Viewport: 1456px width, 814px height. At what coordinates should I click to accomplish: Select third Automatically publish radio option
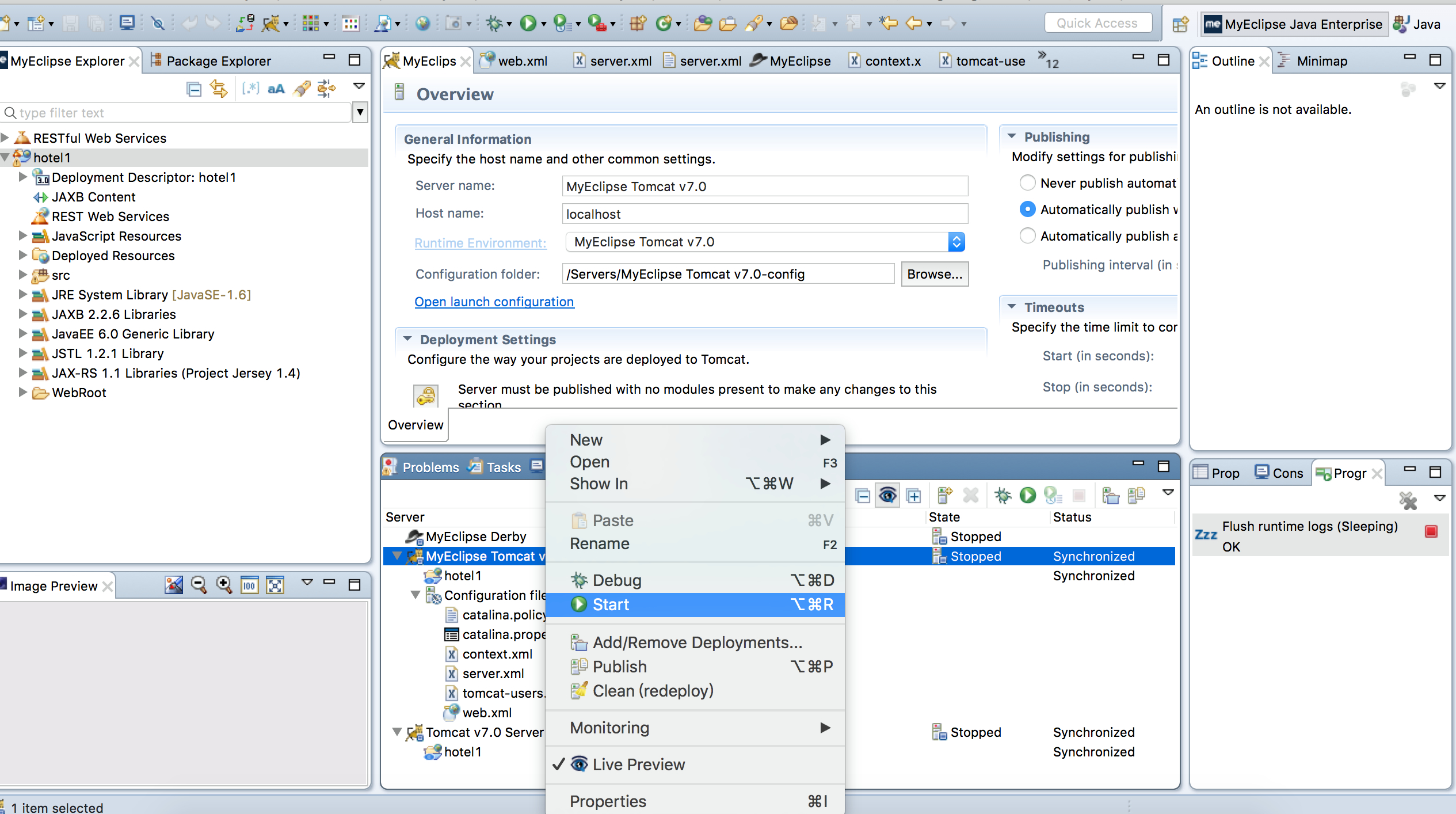click(x=1027, y=236)
